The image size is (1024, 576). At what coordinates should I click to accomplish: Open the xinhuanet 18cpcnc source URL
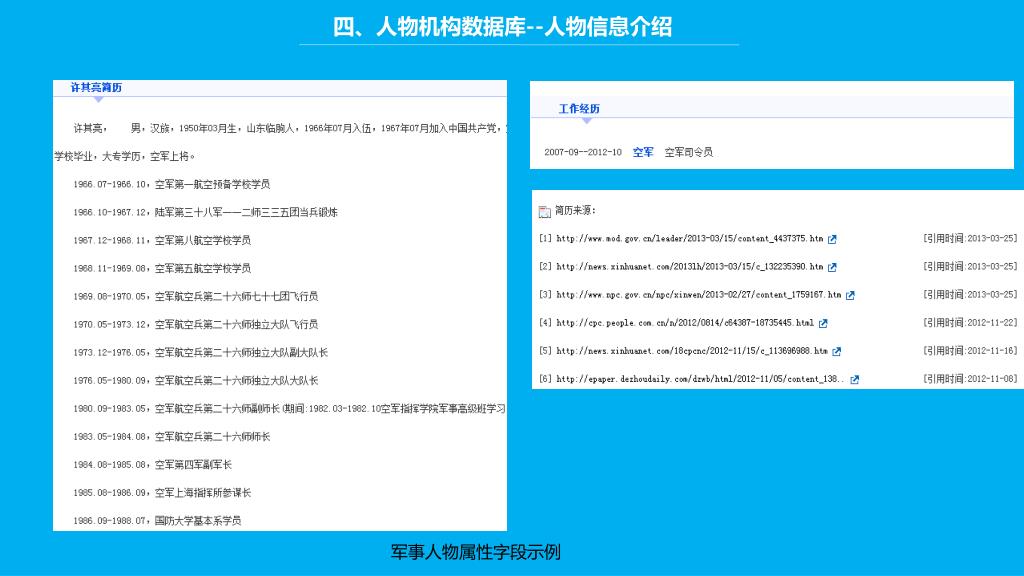click(691, 351)
